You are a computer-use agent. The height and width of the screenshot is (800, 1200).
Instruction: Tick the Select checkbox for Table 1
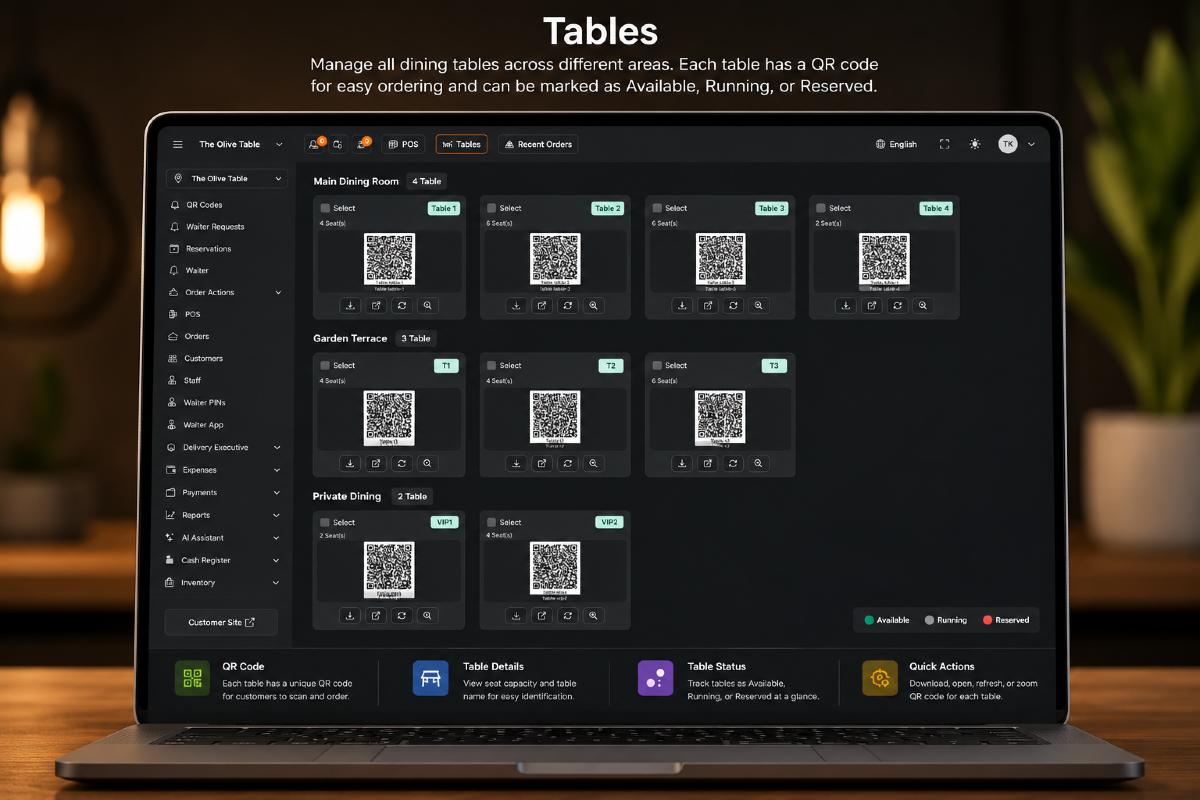coord(325,208)
